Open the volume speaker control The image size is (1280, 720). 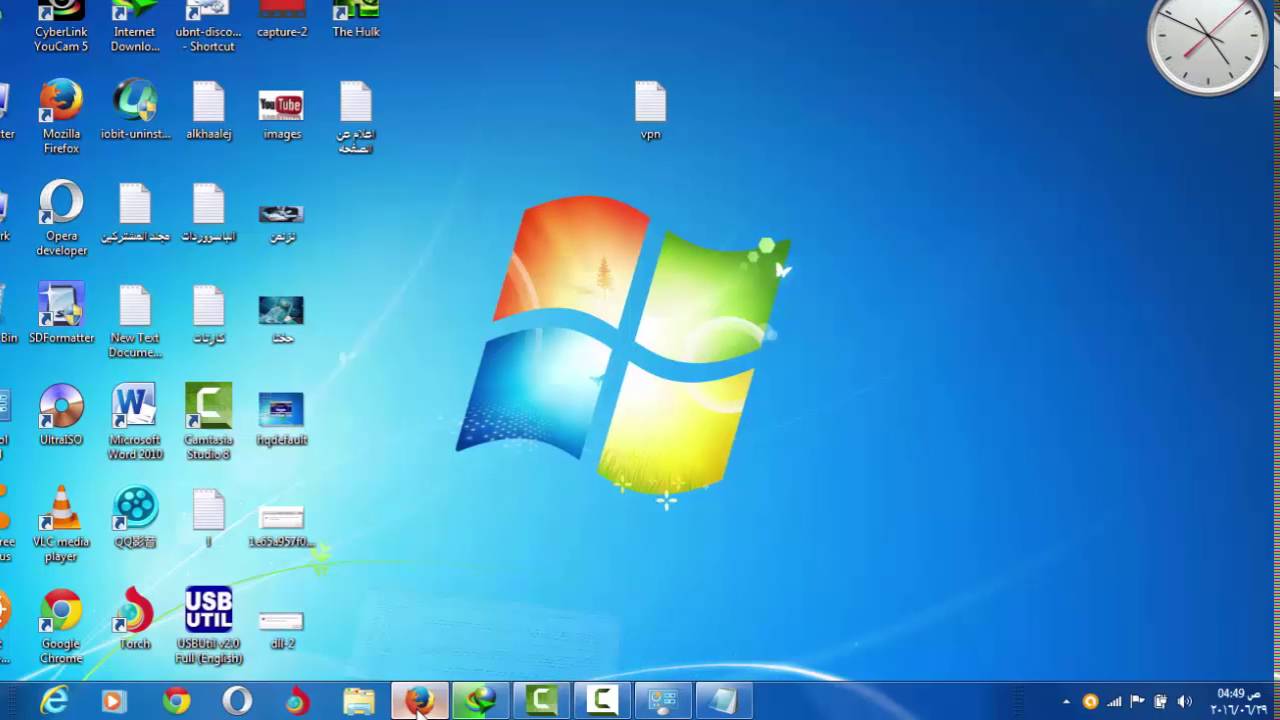tap(1185, 702)
